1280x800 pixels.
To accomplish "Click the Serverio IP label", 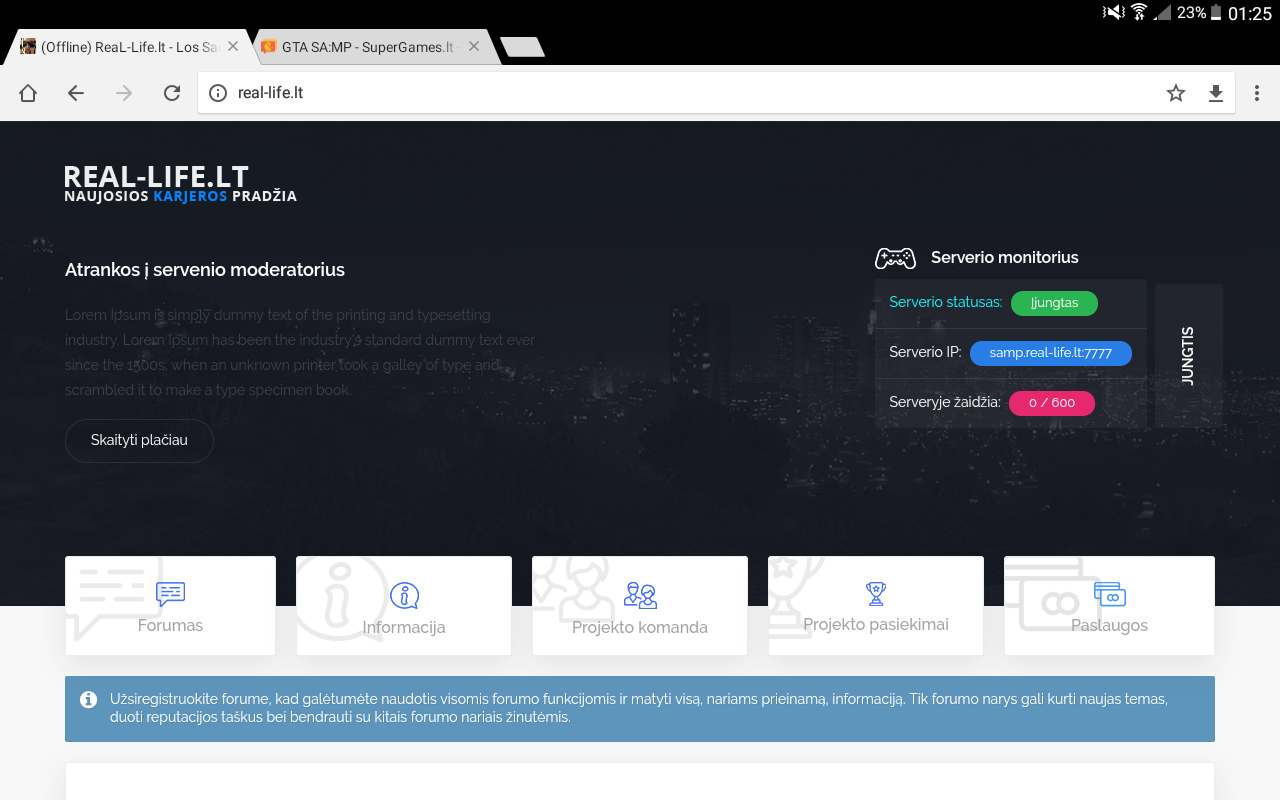I will (925, 352).
